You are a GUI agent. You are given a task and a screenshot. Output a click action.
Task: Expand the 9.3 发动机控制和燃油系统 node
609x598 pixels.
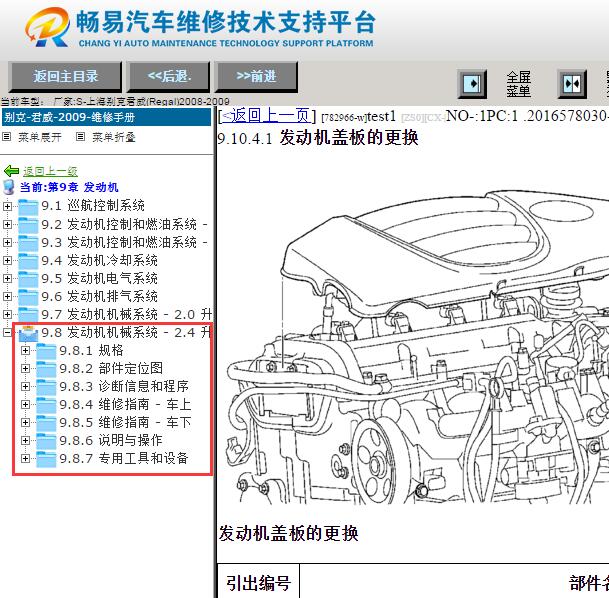pyautogui.click(x=7, y=242)
